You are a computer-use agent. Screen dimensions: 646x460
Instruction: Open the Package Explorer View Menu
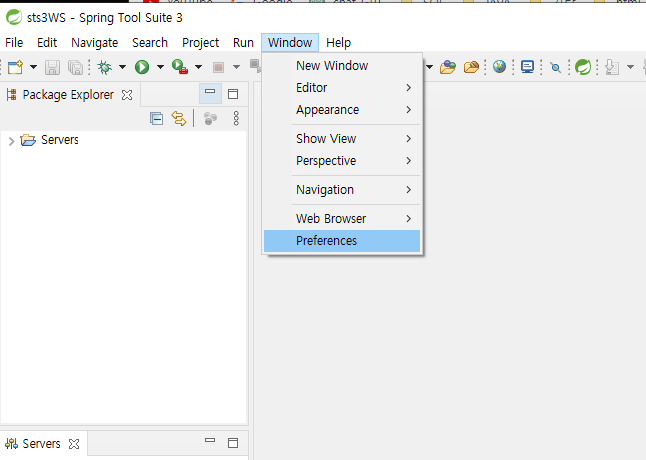coord(236,118)
